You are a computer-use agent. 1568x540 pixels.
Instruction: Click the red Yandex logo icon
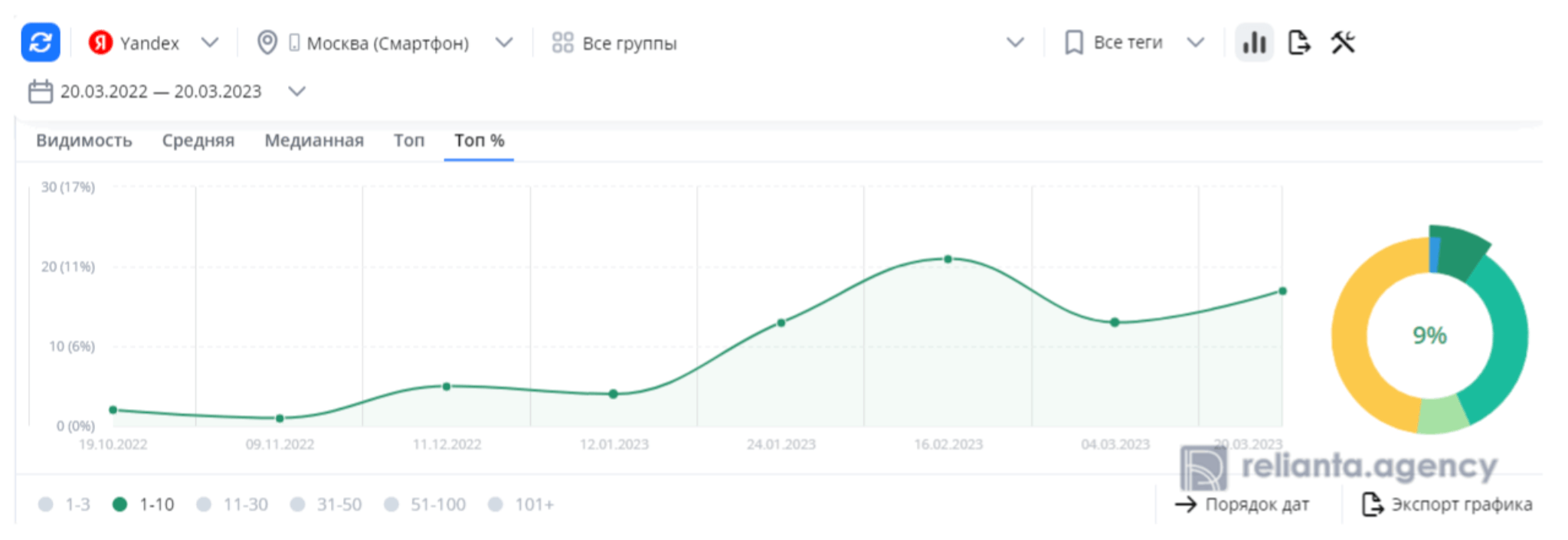coord(100,43)
